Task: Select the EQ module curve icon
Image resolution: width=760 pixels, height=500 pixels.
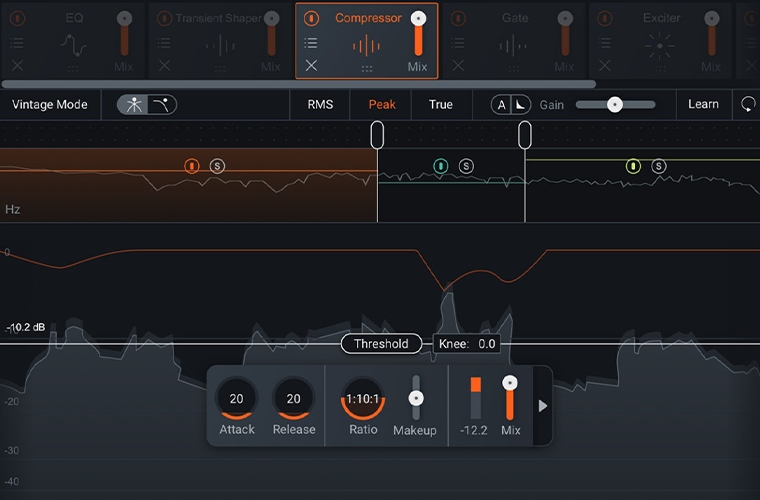Action: pos(74,45)
